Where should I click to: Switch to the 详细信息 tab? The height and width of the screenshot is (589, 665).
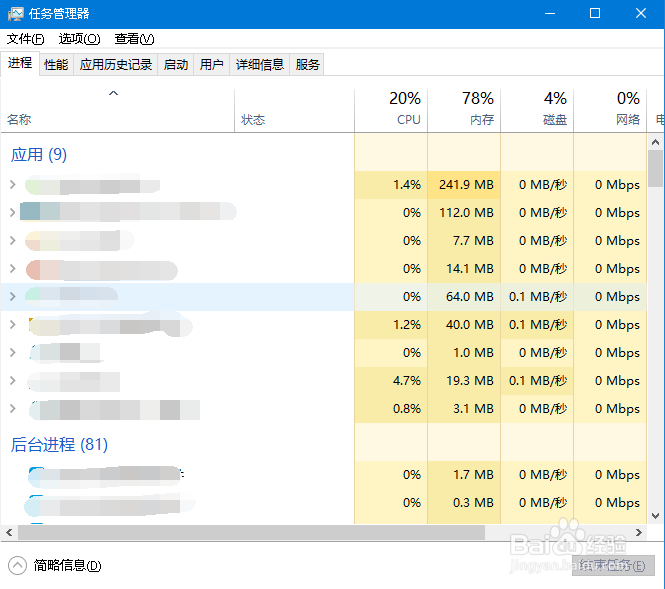(260, 65)
